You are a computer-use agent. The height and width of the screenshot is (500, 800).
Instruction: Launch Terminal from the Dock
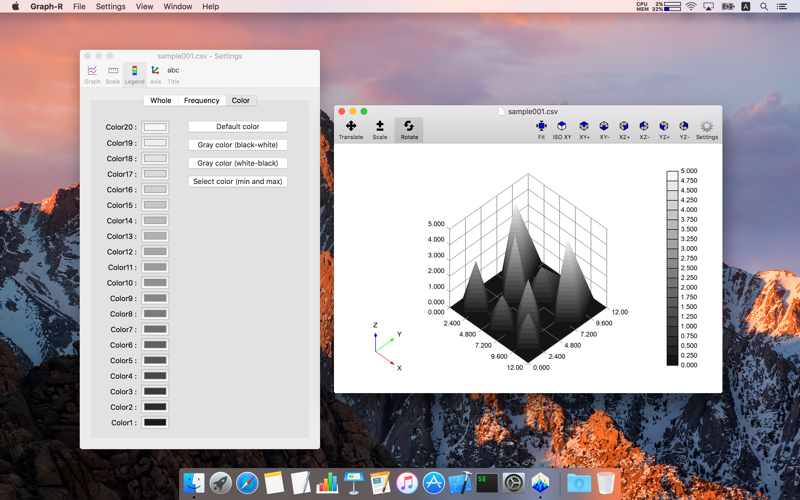tap(487, 483)
